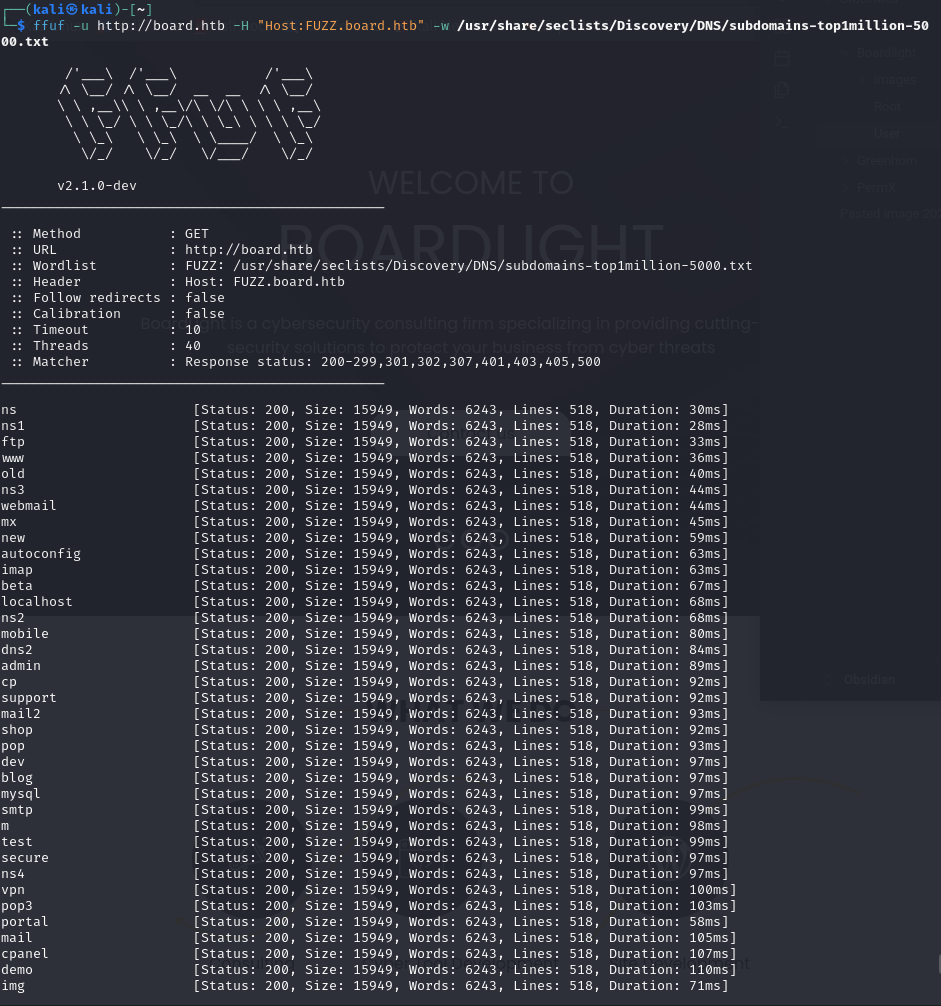Screen dimensions: 941x1006
Task: Click the 'admin' result row name
Action: (21, 666)
